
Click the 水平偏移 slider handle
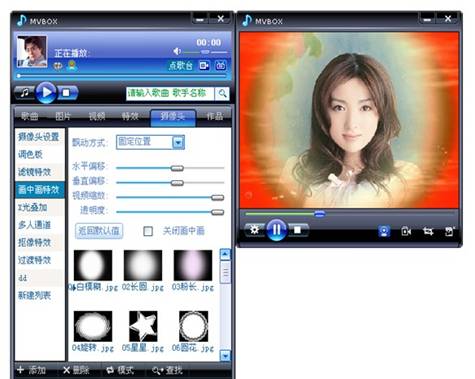point(177,168)
